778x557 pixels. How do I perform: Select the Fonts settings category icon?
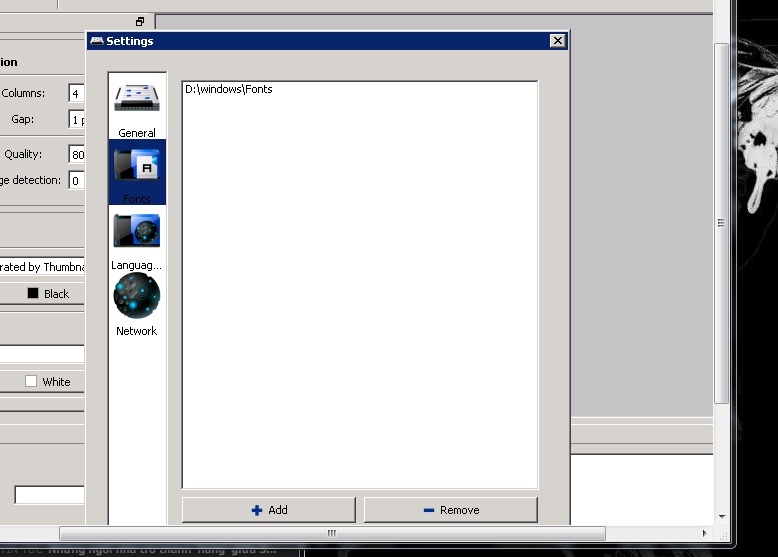[137, 165]
